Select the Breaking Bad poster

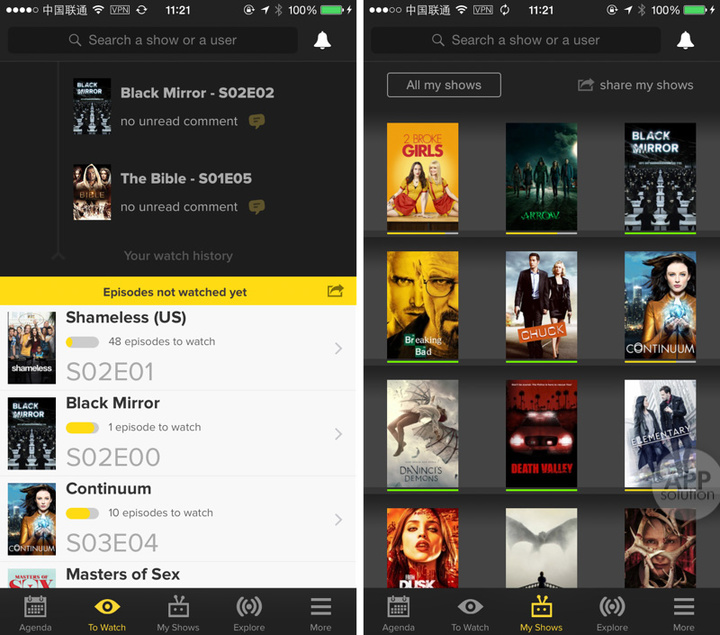coord(422,305)
